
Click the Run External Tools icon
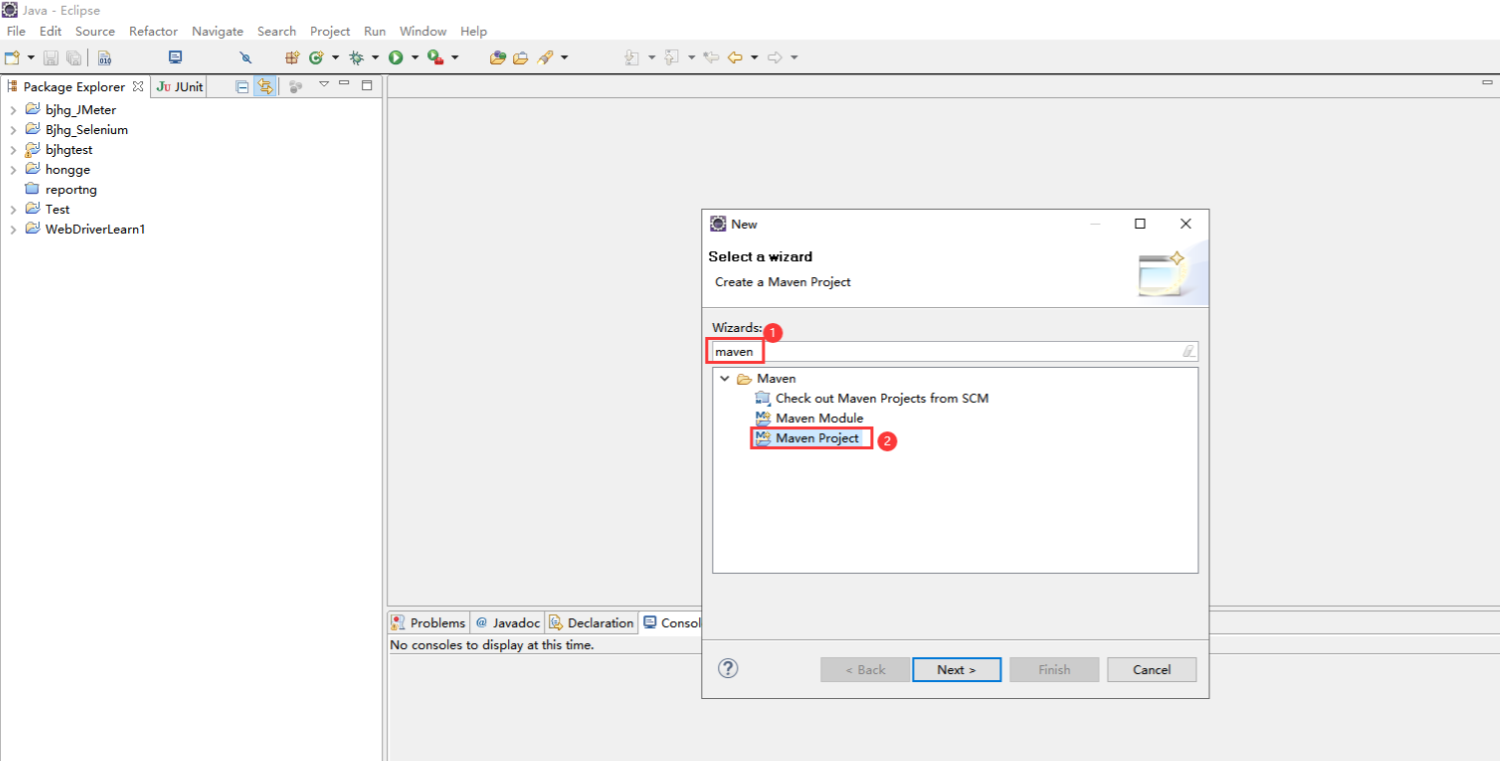pos(436,57)
